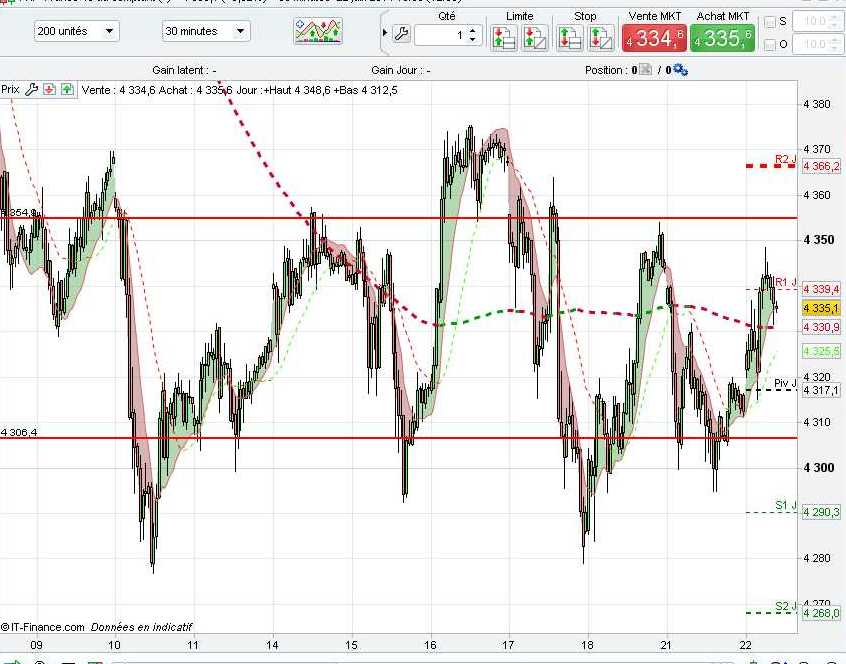
Task: Click the 4 330,9 price label
Action: [821, 327]
